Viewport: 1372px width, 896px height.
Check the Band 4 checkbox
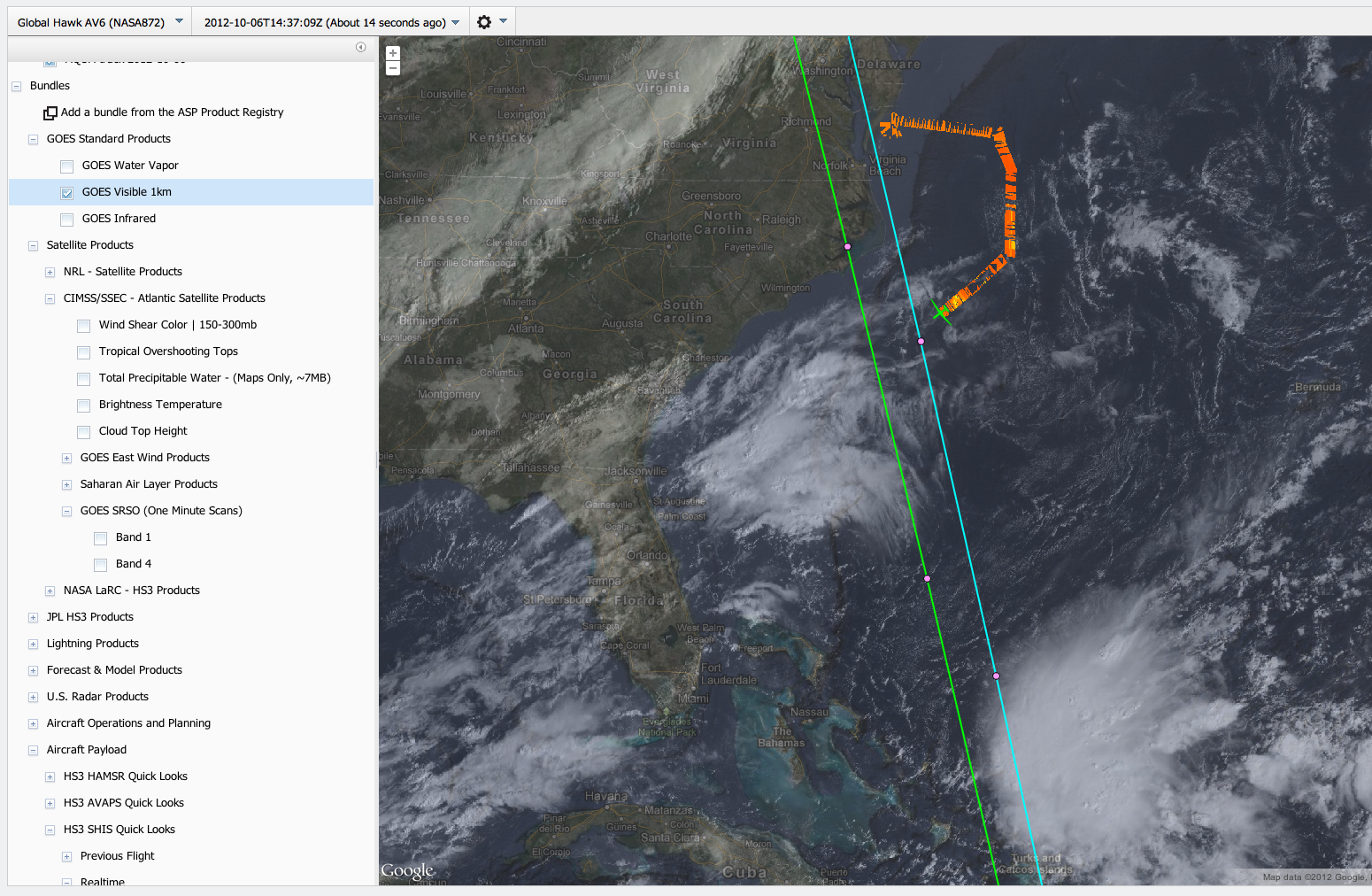[x=101, y=565]
